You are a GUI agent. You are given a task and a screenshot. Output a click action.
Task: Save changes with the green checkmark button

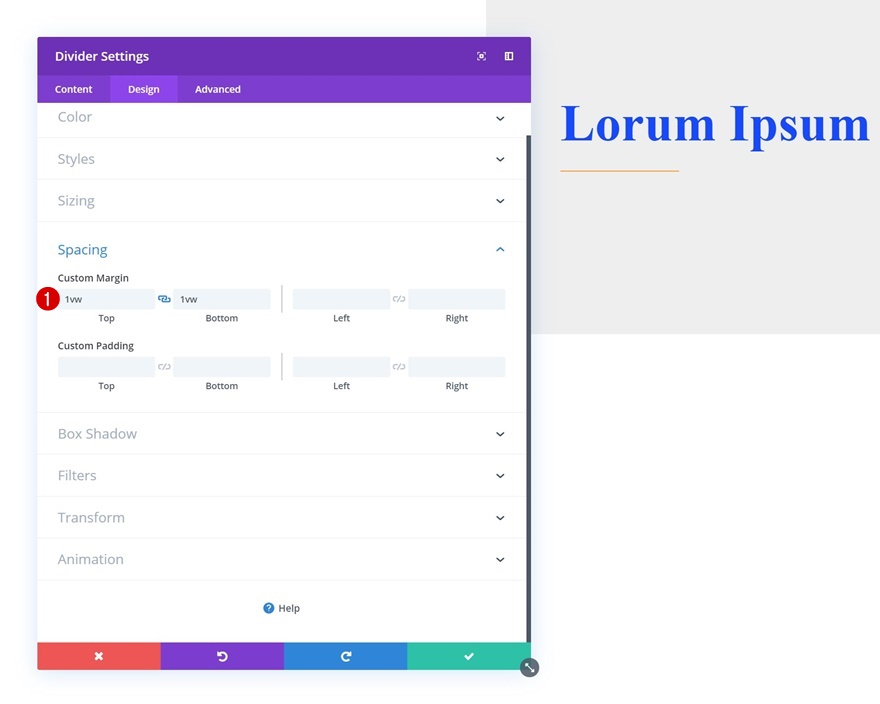469,656
